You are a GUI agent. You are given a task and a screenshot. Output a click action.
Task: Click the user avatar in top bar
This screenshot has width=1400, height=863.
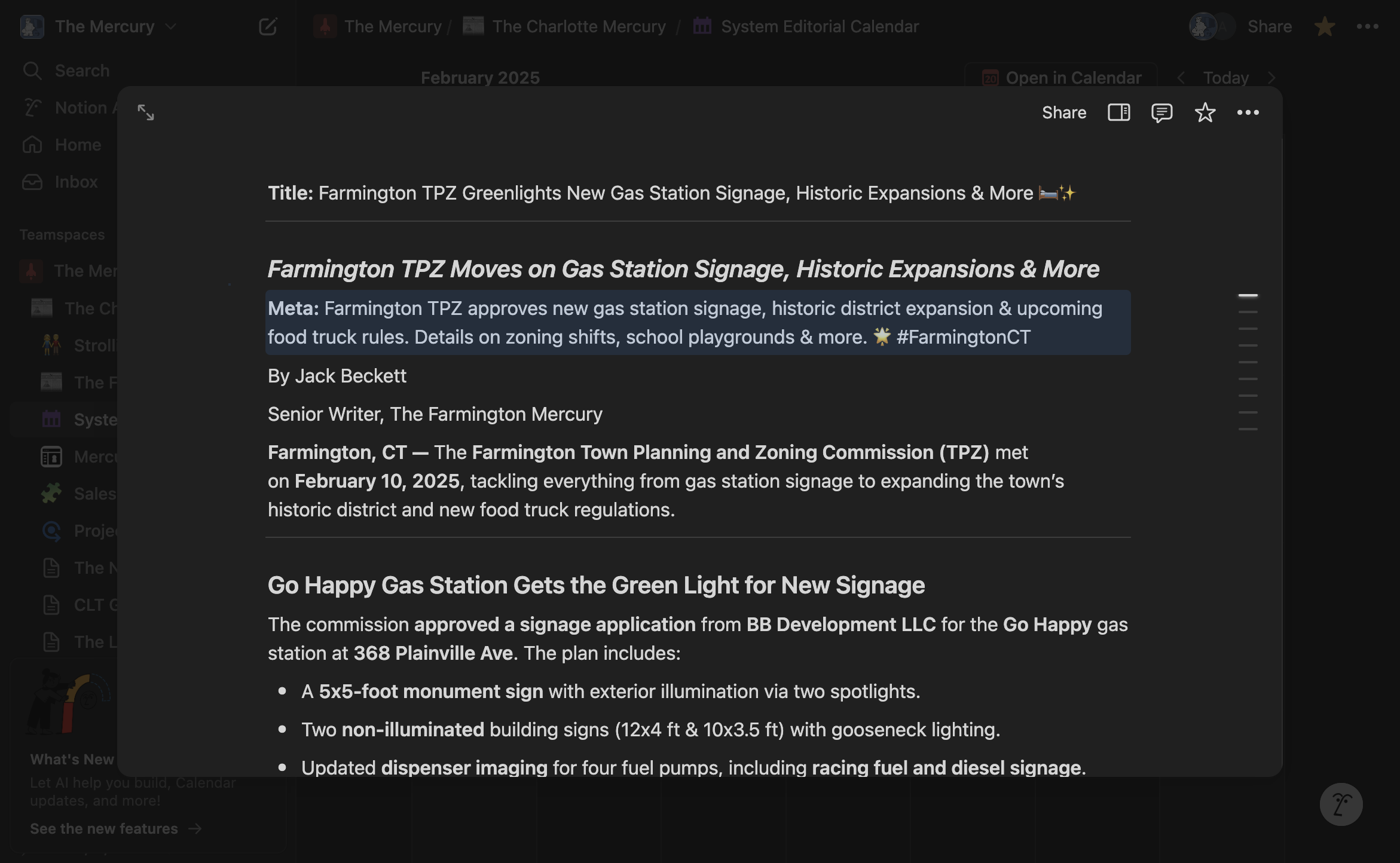(1203, 26)
